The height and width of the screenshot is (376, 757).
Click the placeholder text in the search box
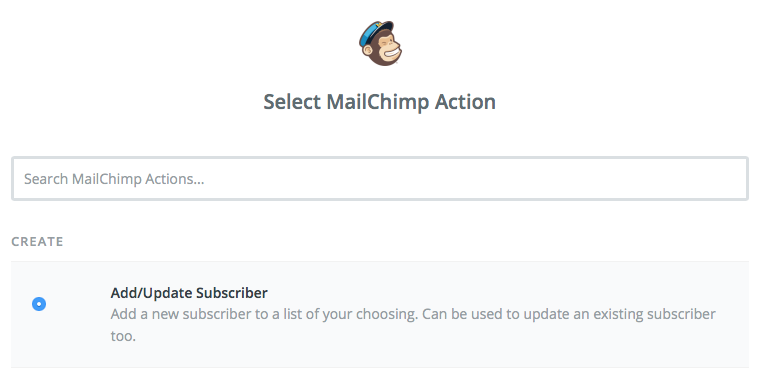tap(114, 179)
